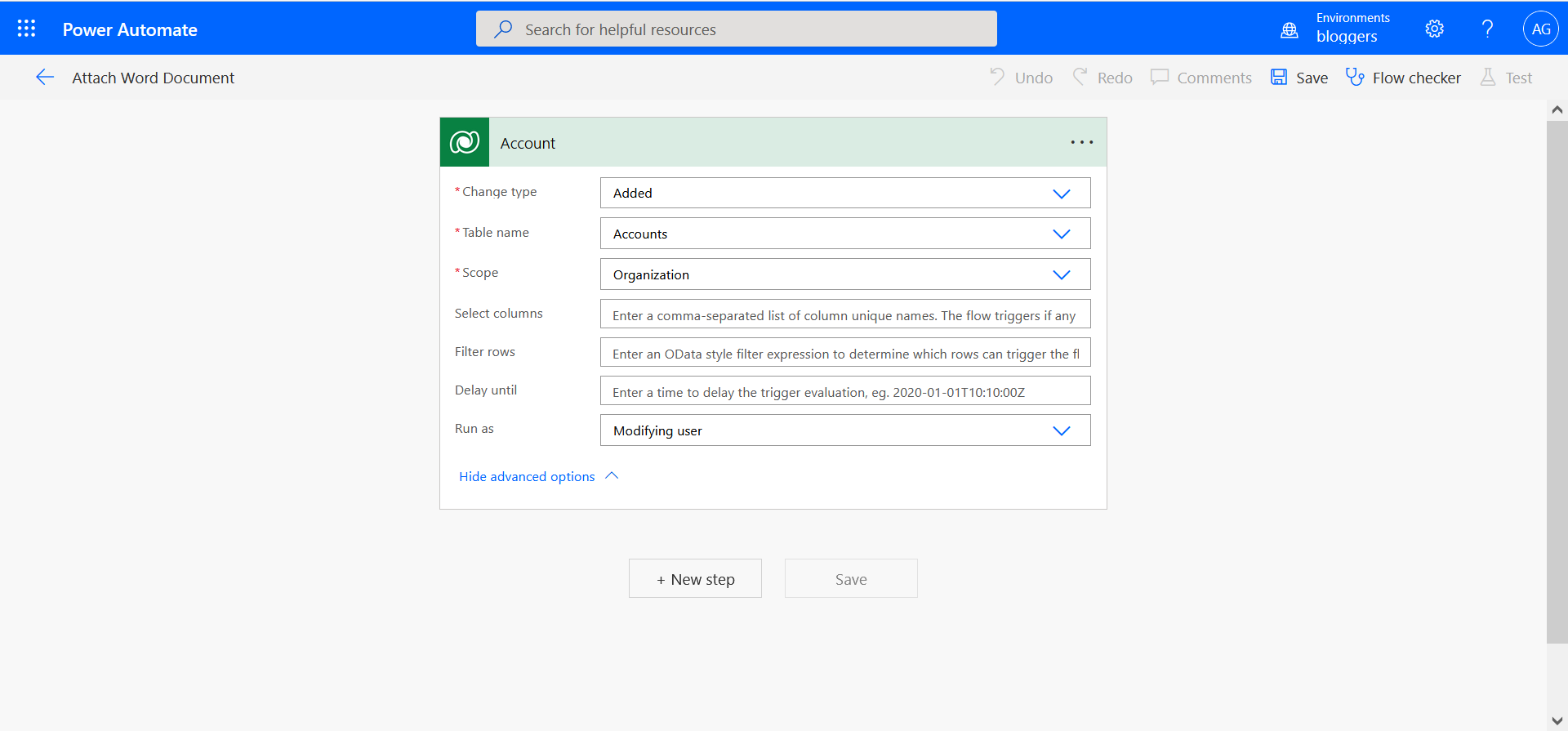Click the Undo label
1568x731 pixels.
[1034, 78]
